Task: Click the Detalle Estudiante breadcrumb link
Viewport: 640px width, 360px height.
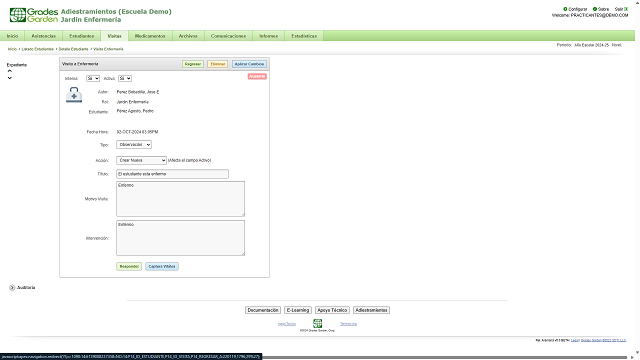Action: (x=73, y=49)
